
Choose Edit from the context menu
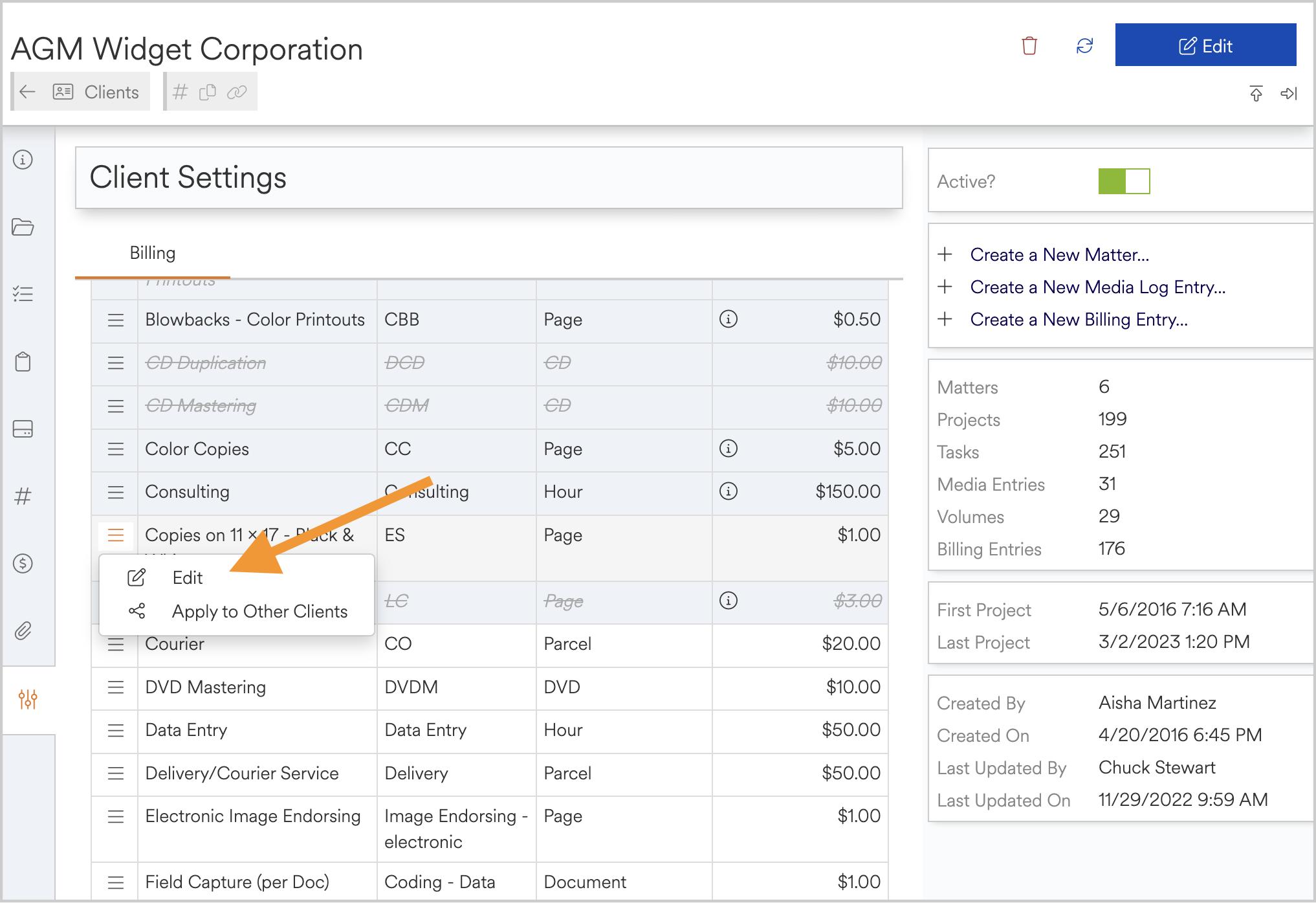pyautogui.click(x=188, y=577)
